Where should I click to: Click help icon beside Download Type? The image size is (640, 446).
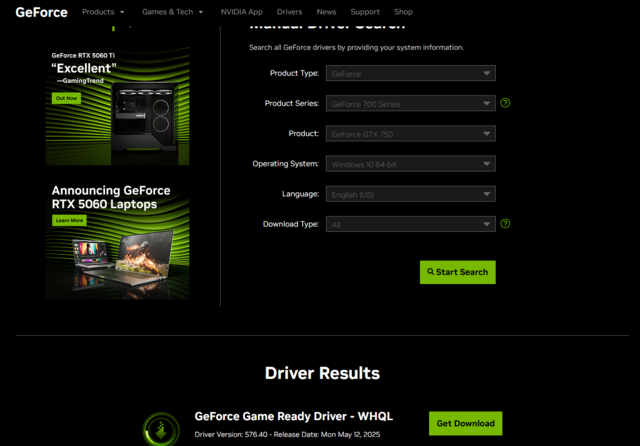pyautogui.click(x=505, y=224)
